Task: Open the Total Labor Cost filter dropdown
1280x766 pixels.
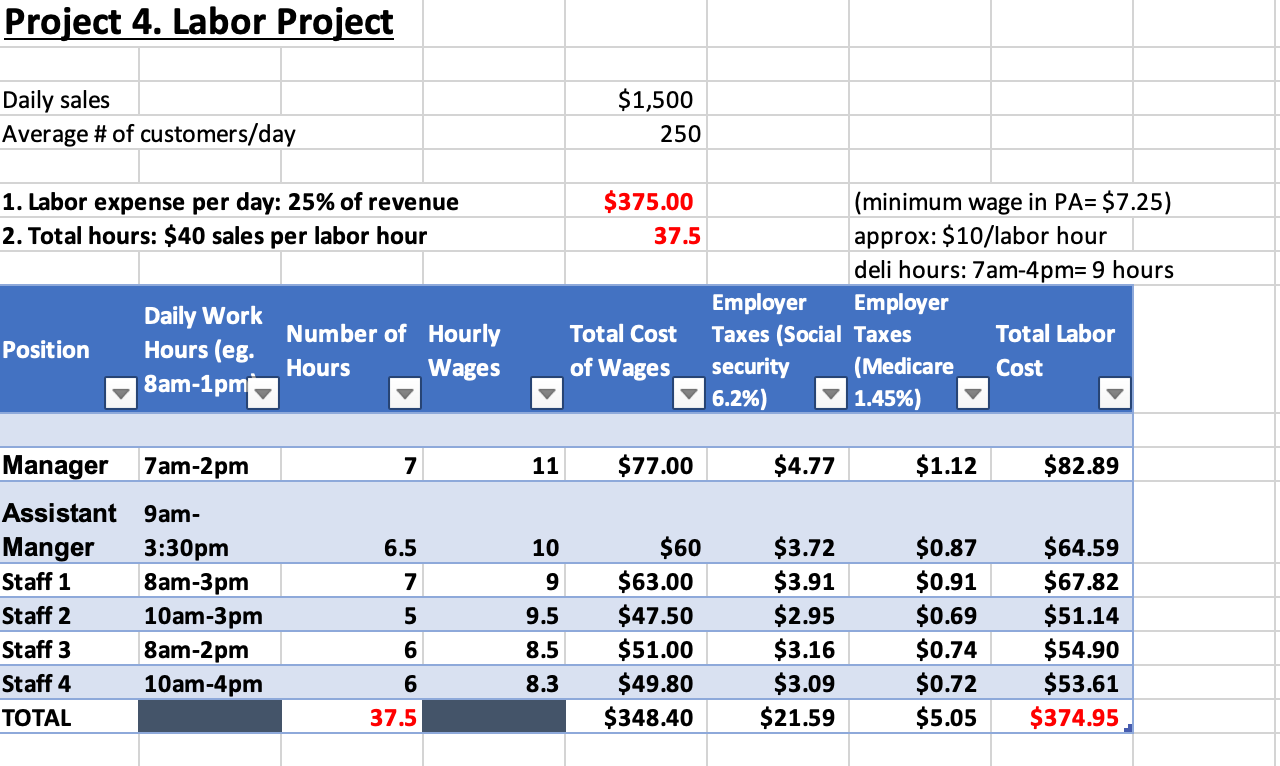Action: tap(1114, 393)
